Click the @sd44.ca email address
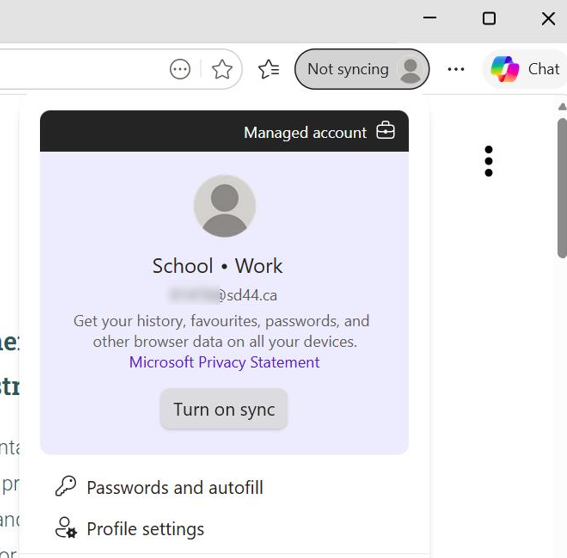567x558 pixels. (x=222, y=295)
